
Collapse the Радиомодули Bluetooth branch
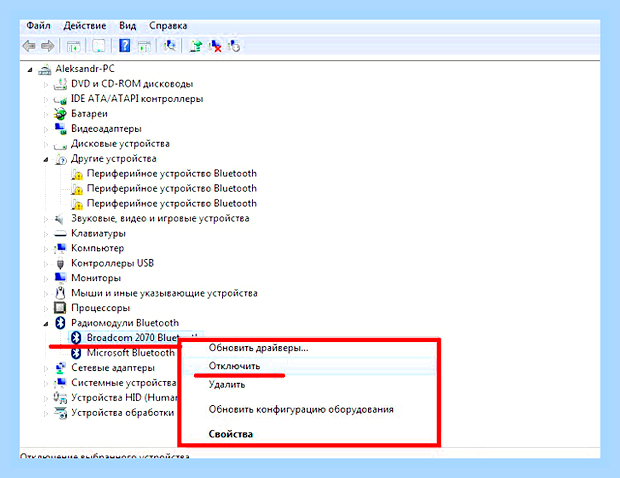(x=46, y=324)
